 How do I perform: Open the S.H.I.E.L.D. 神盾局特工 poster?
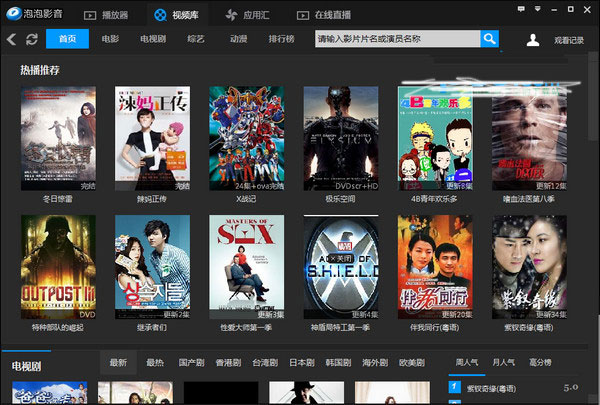341,267
